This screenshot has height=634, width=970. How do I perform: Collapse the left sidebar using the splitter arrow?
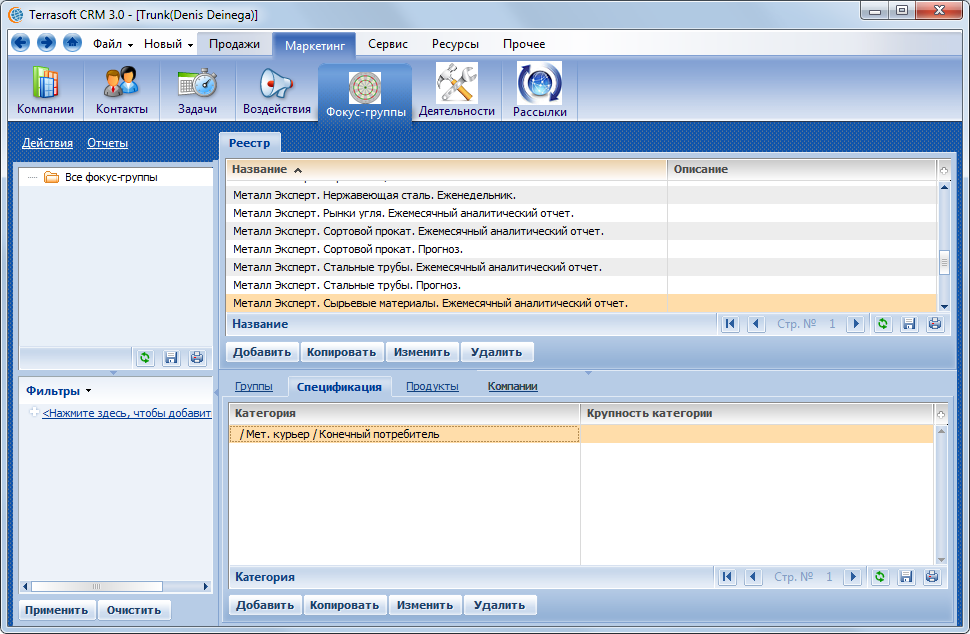[216, 392]
